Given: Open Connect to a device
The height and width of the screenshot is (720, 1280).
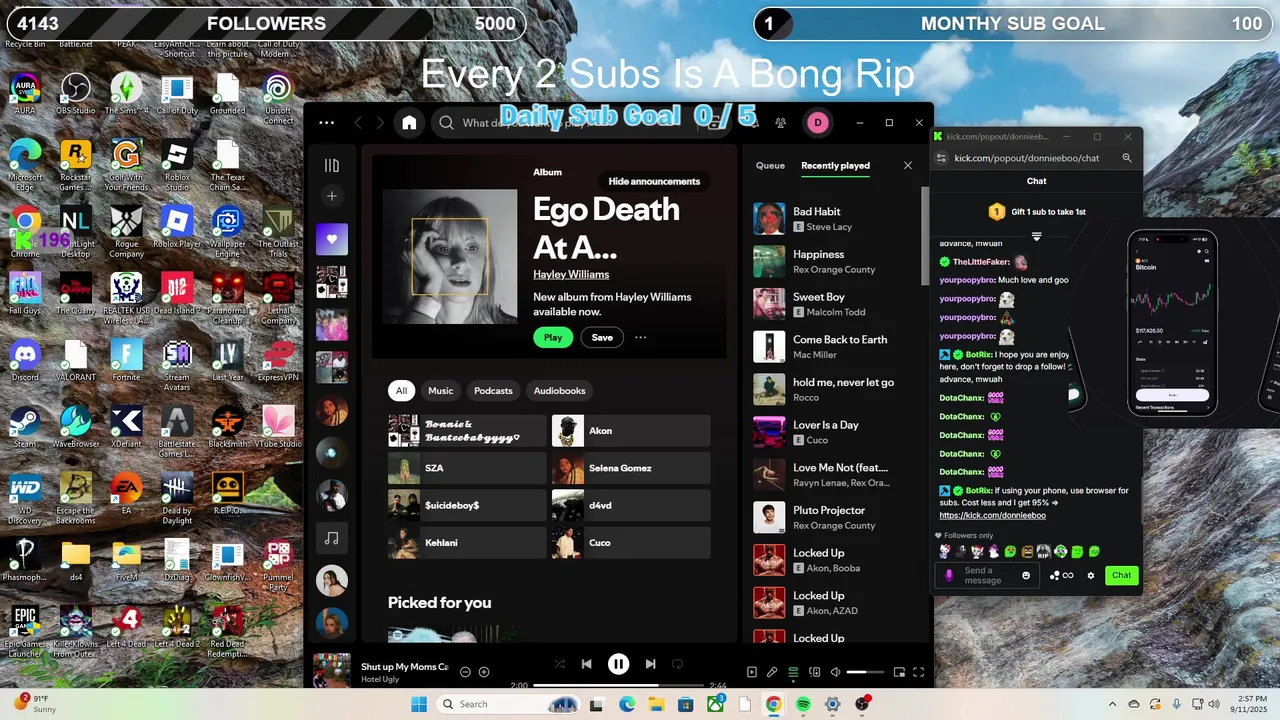Looking at the screenshot, I should (x=815, y=672).
